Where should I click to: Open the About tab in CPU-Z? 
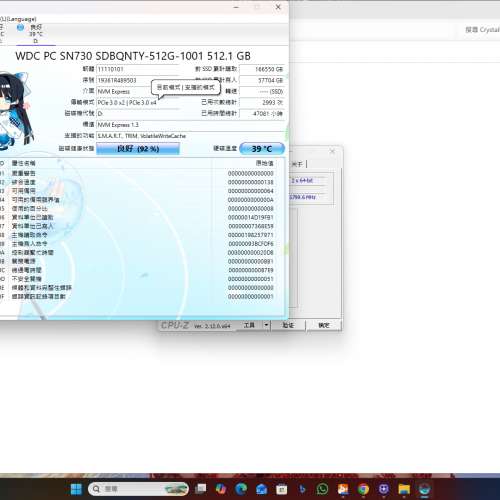tap(297, 164)
